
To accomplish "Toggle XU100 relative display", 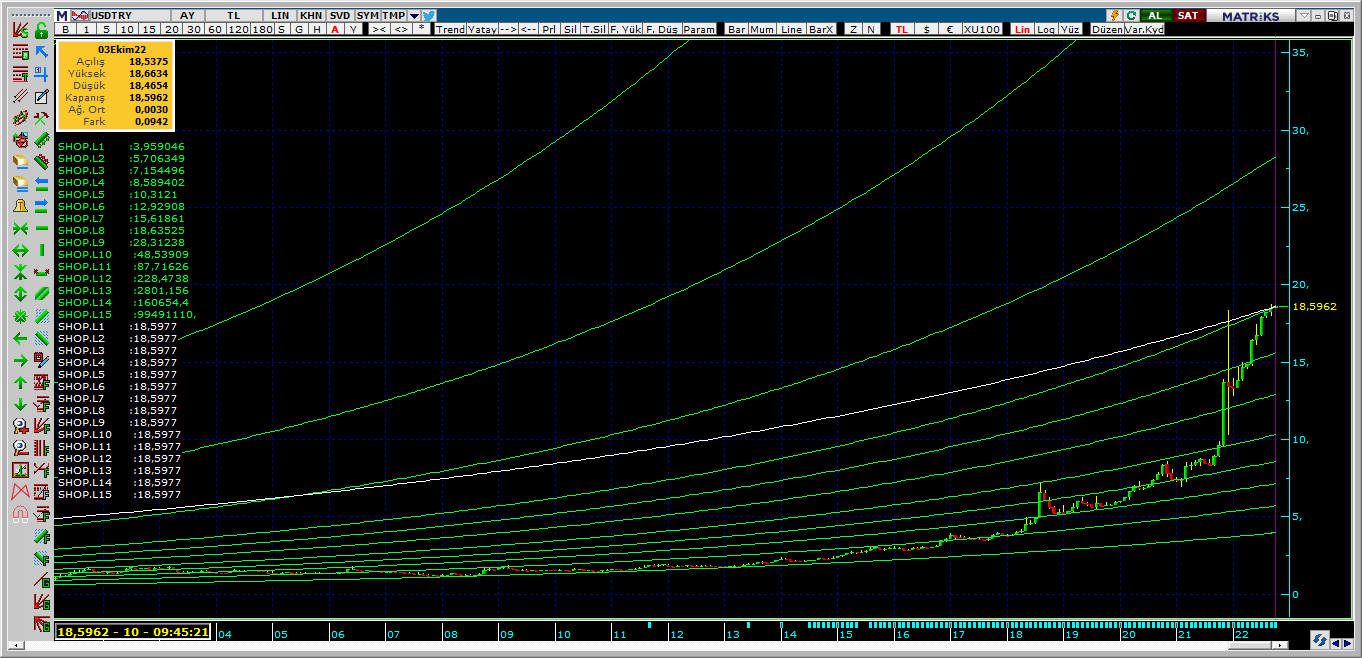I will click(x=981, y=30).
